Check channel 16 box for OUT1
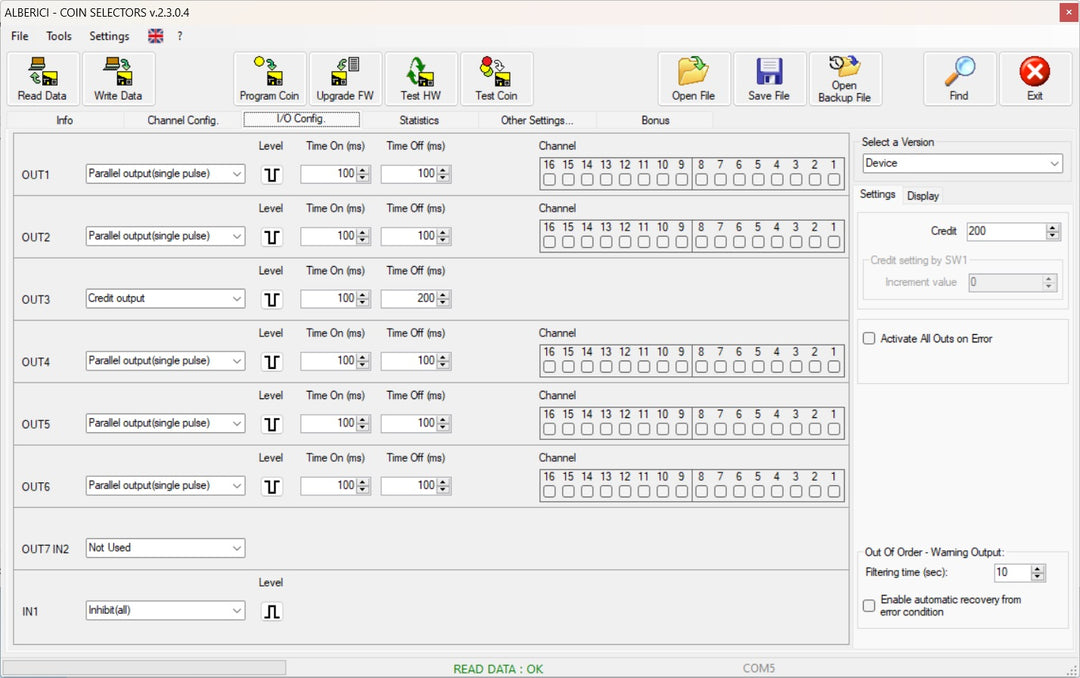Image resolution: width=1080 pixels, height=678 pixels. click(x=549, y=180)
